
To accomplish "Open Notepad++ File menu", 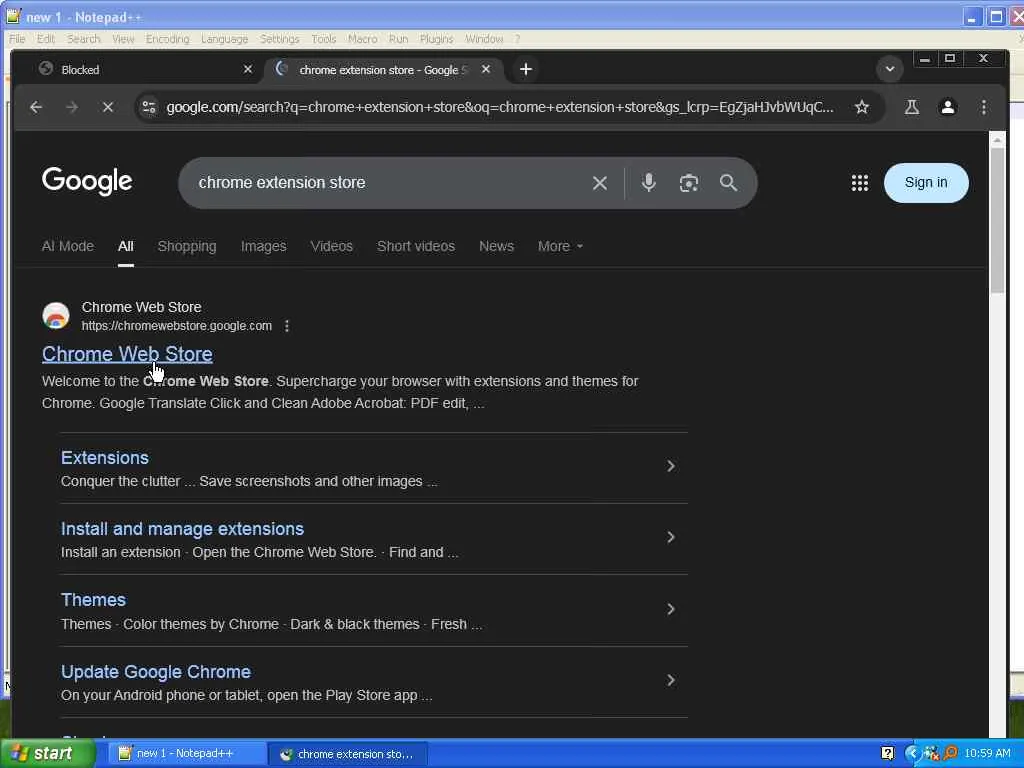I will coord(17,39).
